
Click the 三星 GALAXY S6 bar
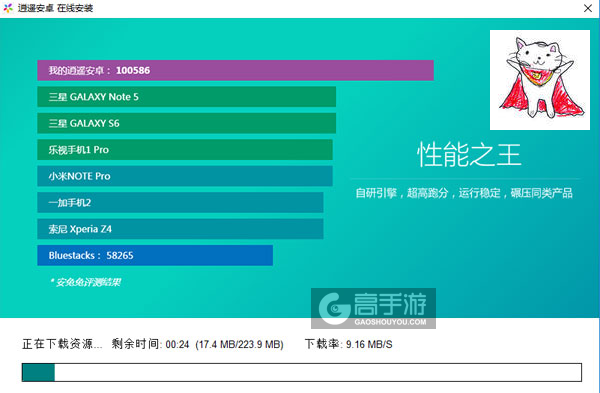pyautogui.click(x=186, y=123)
